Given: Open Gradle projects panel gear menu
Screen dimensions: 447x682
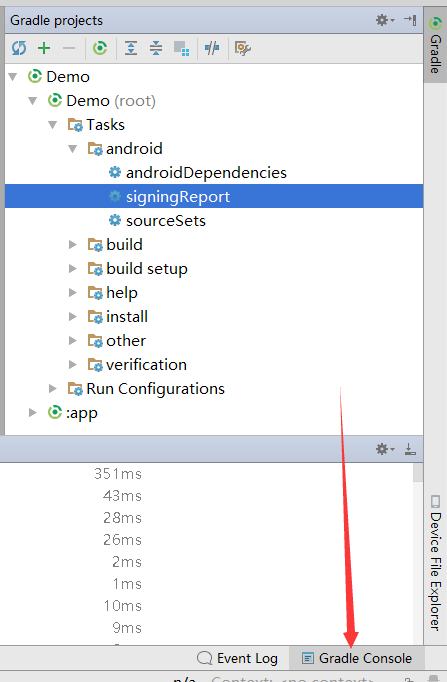Looking at the screenshot, I should pyautogui.click(x=385, y=20).
